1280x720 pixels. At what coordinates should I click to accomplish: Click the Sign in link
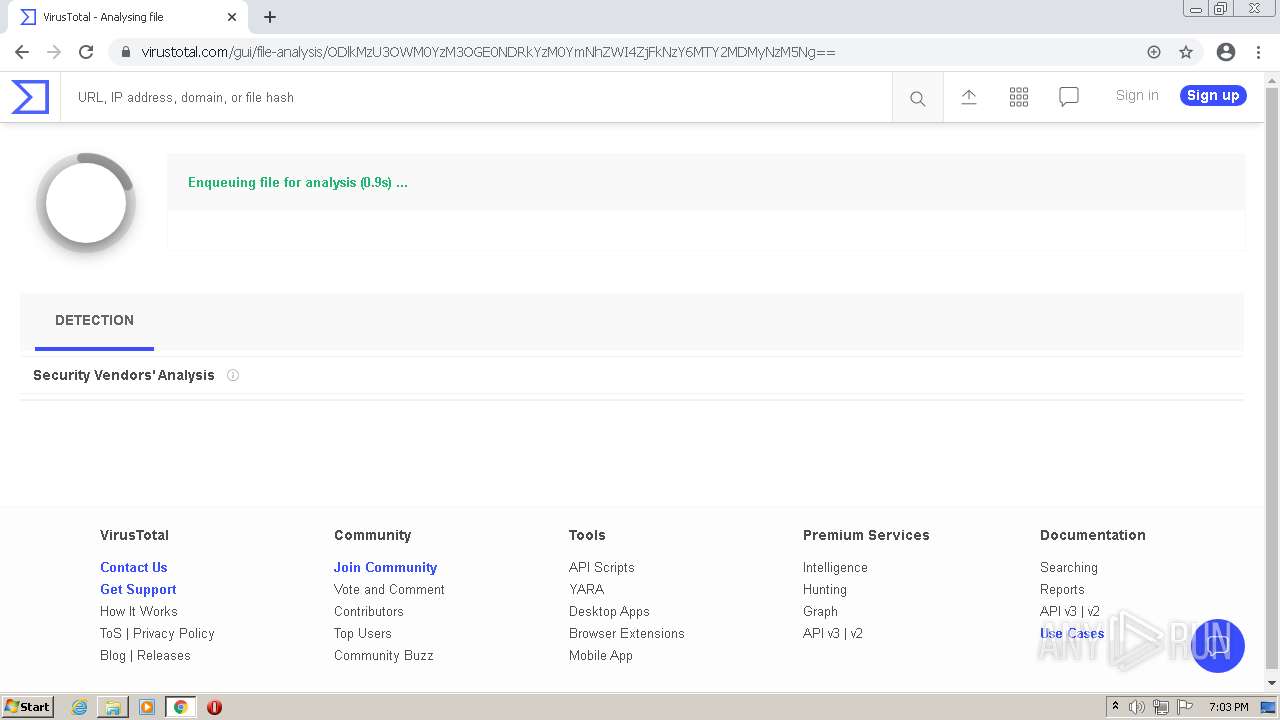point(1137,96)
